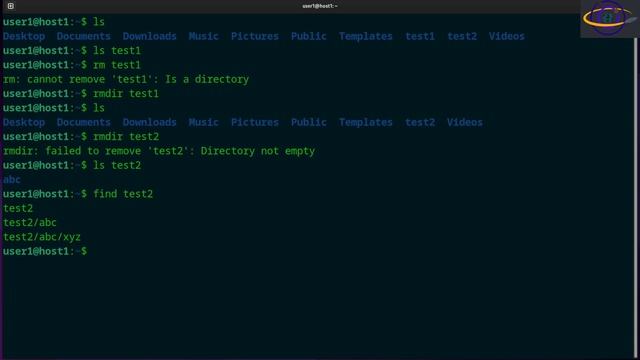Click the user1@host1 window title
Image resolution: width=640 pixels, height=360 pixels.
320,6
